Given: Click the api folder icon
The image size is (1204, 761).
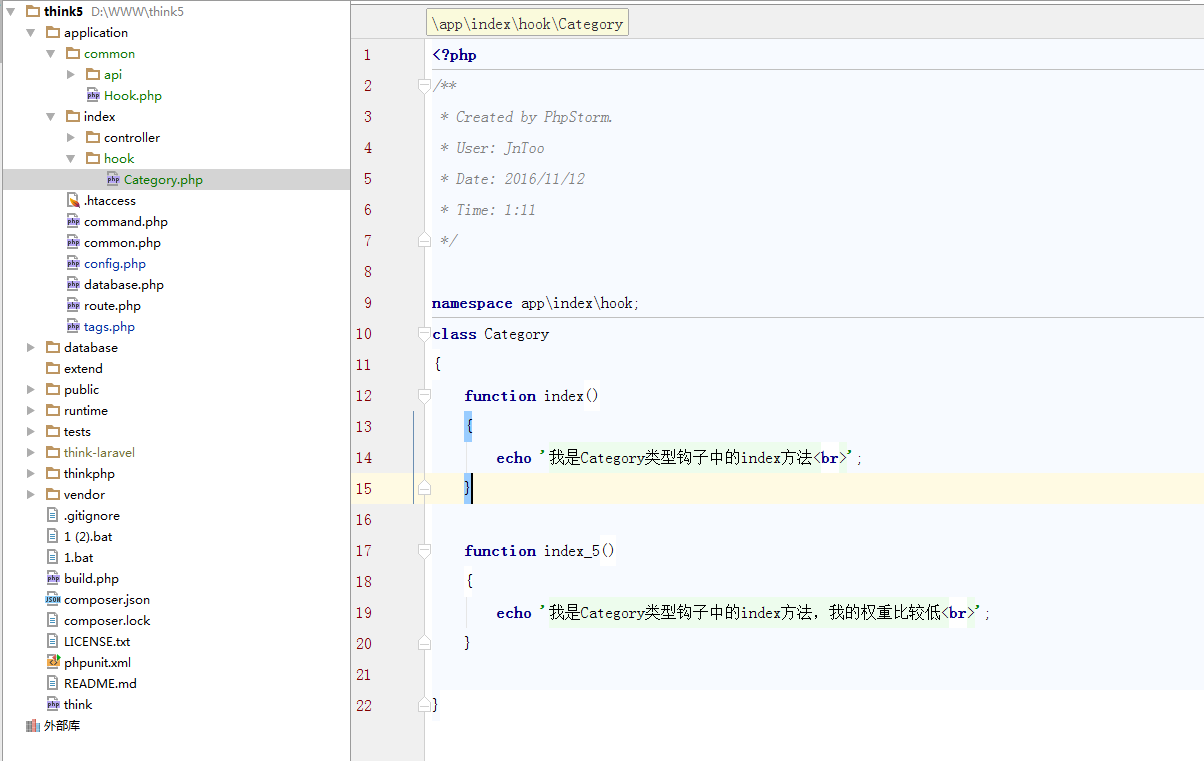Looking at the screenshot, I should pos(93,74).
